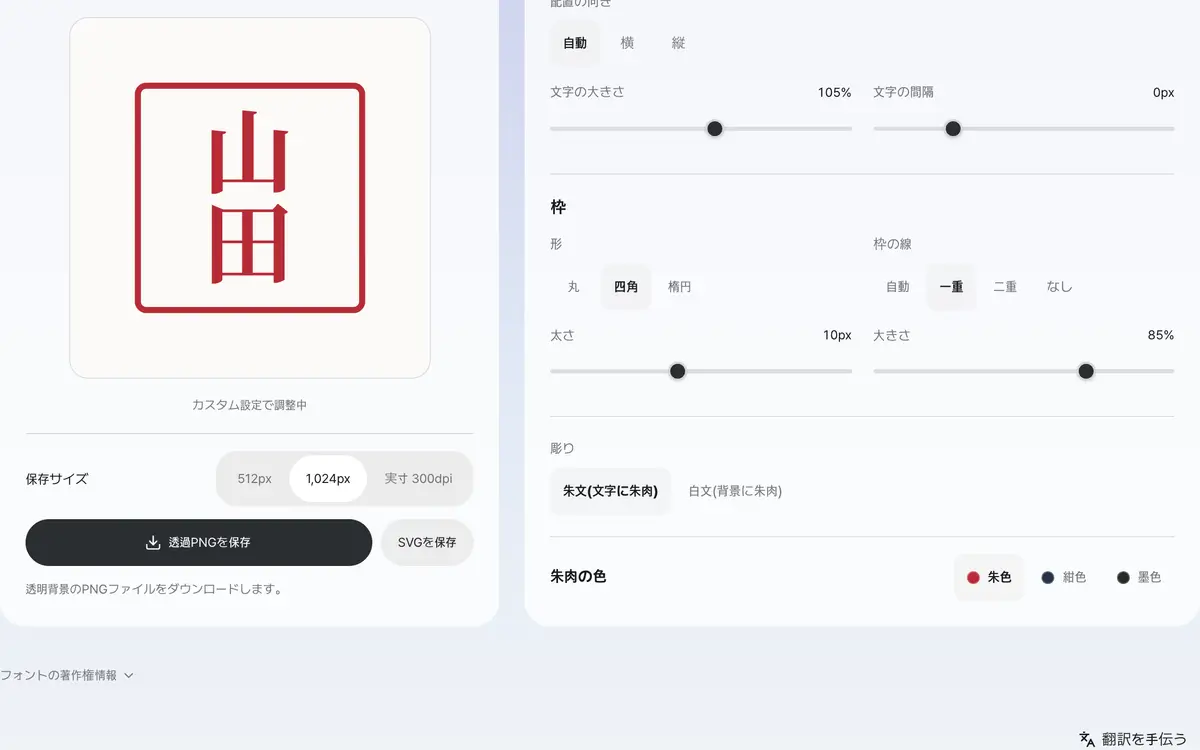Click the 枠の線 label
Viewport: 1200px width, 750px height.
[892, 244]
